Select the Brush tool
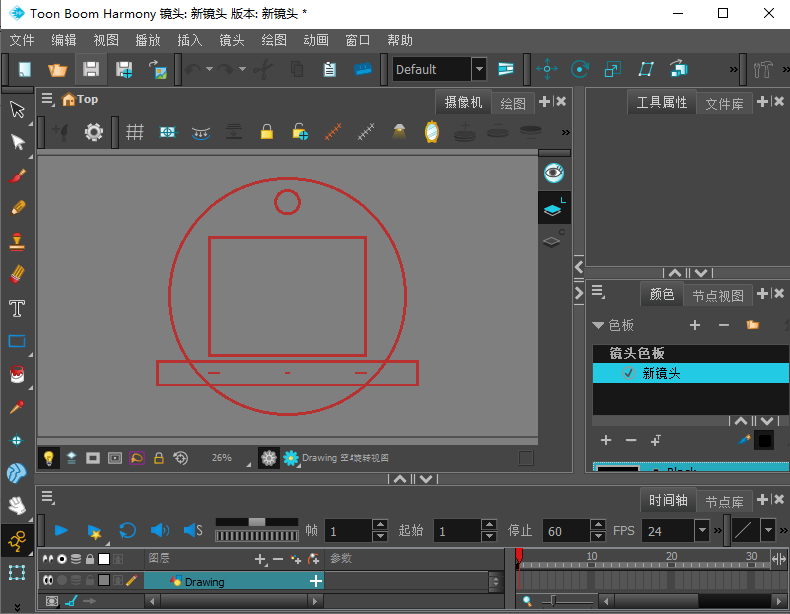This screenshot has height=614, width=790. [17, 176]
